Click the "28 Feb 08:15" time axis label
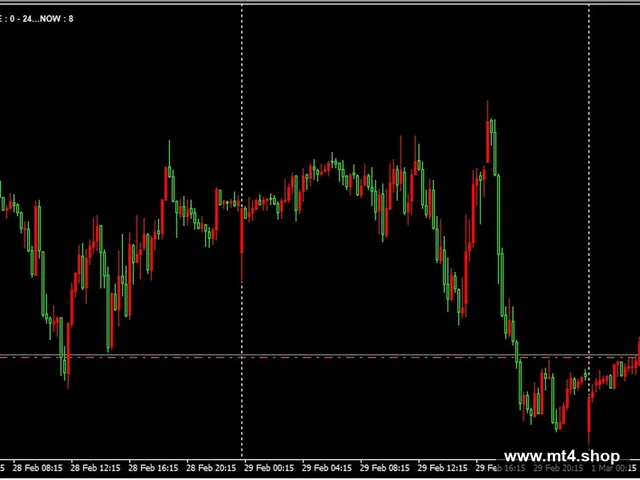 [38, 467]
